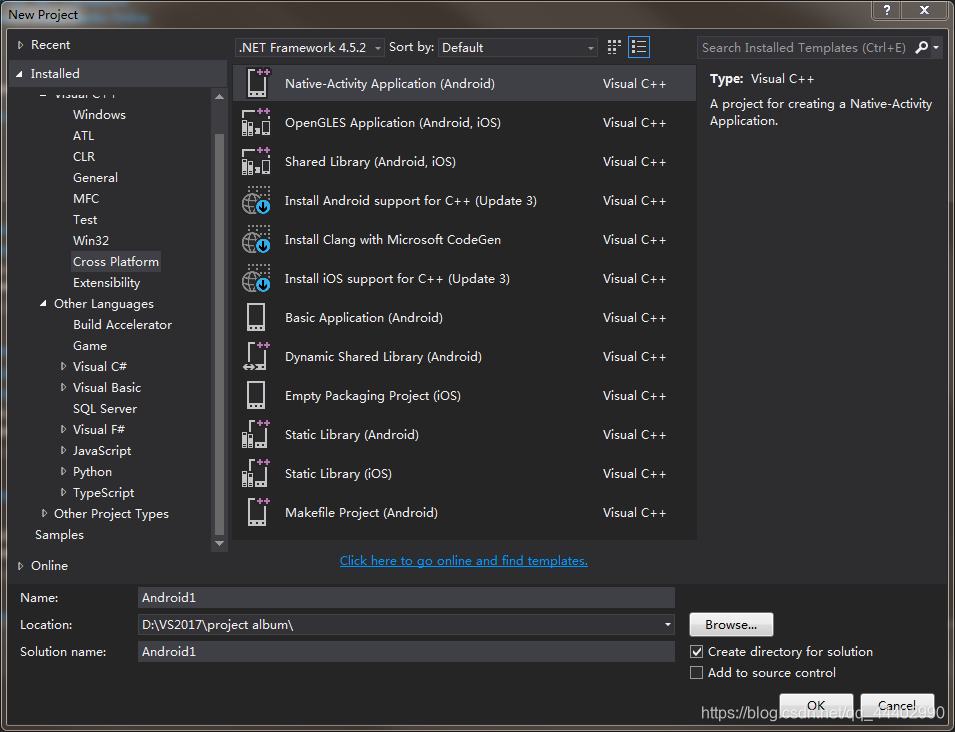Click the Basic Application (Android) icon
Screen dimensions: 955x732
coord(256,317)
